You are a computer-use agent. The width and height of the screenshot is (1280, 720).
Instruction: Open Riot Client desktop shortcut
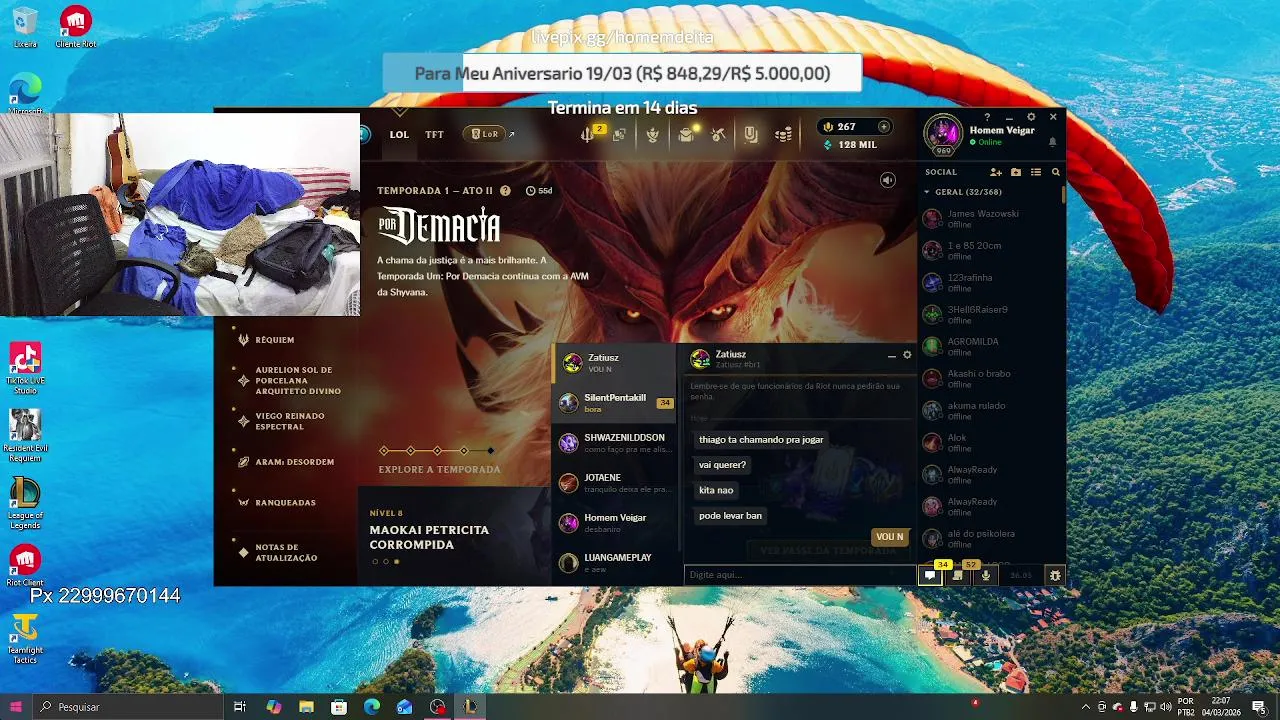pos(25,565)
